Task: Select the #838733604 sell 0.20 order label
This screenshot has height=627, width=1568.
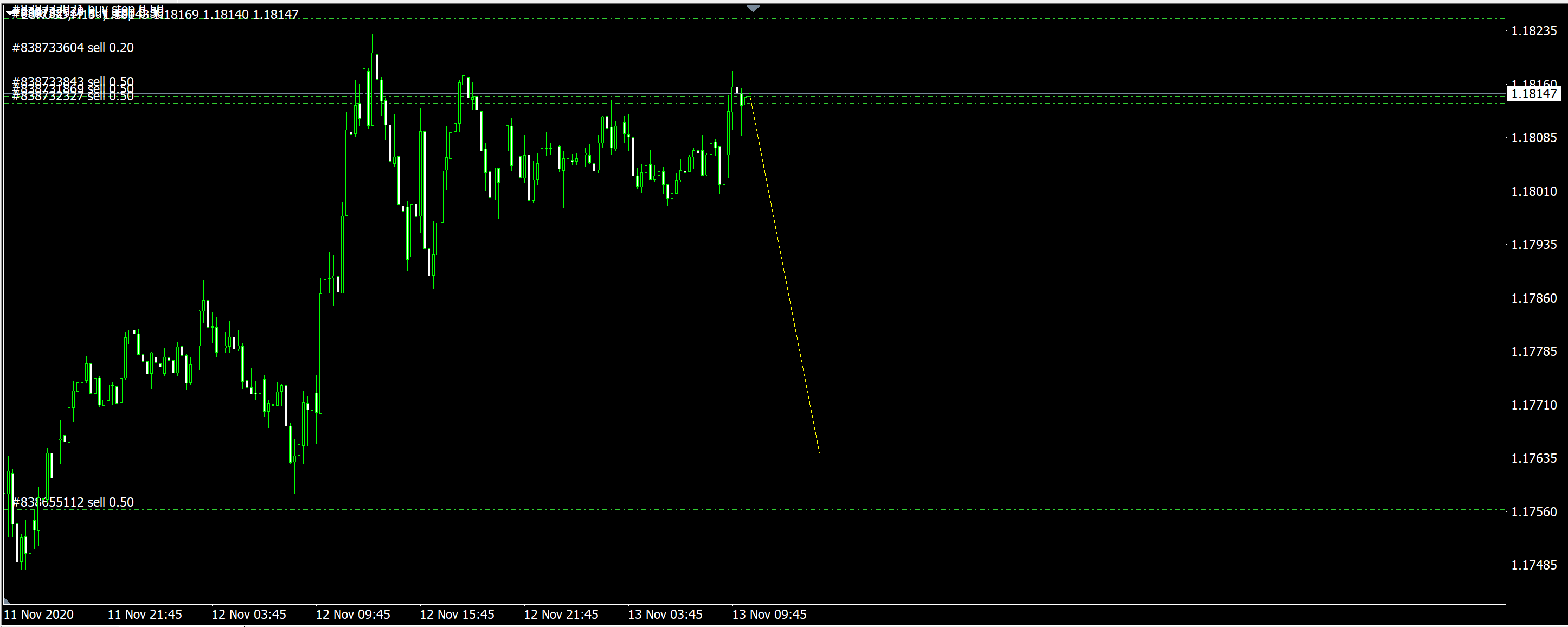Action: tap(73, 48)
